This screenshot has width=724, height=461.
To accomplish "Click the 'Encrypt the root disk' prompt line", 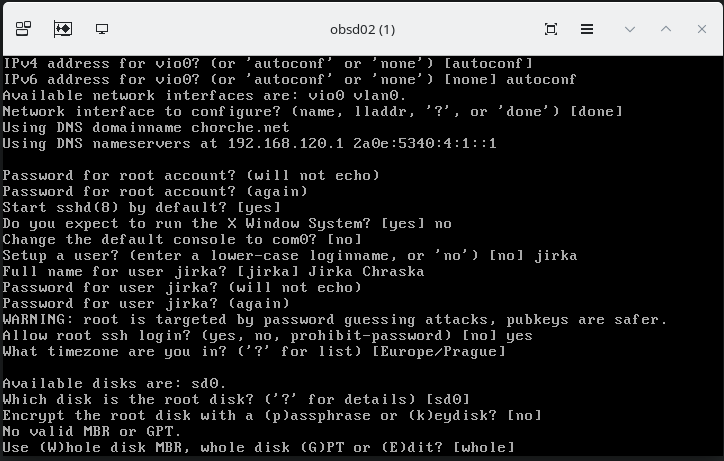I will point(271,415).
